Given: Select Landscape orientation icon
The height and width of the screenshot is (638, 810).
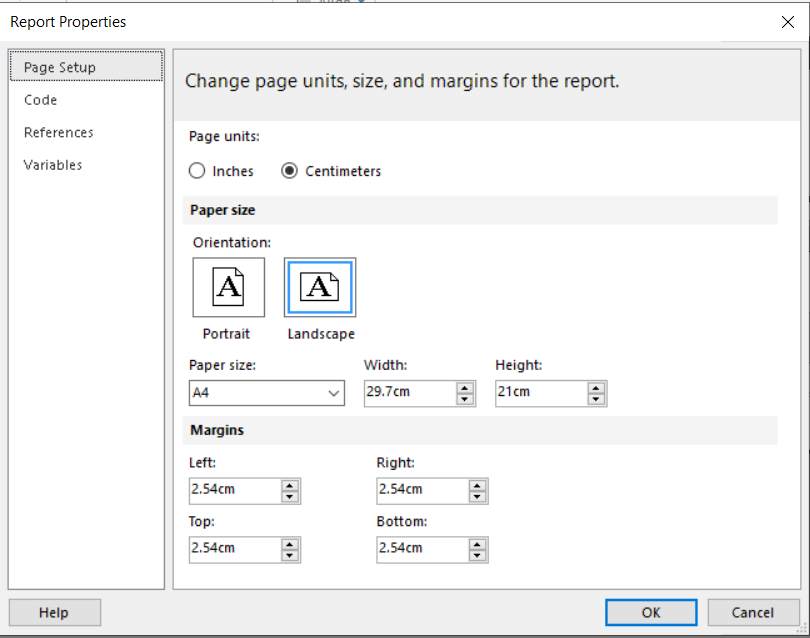Looking at the screenshot, I should click(x=320, y=287).
